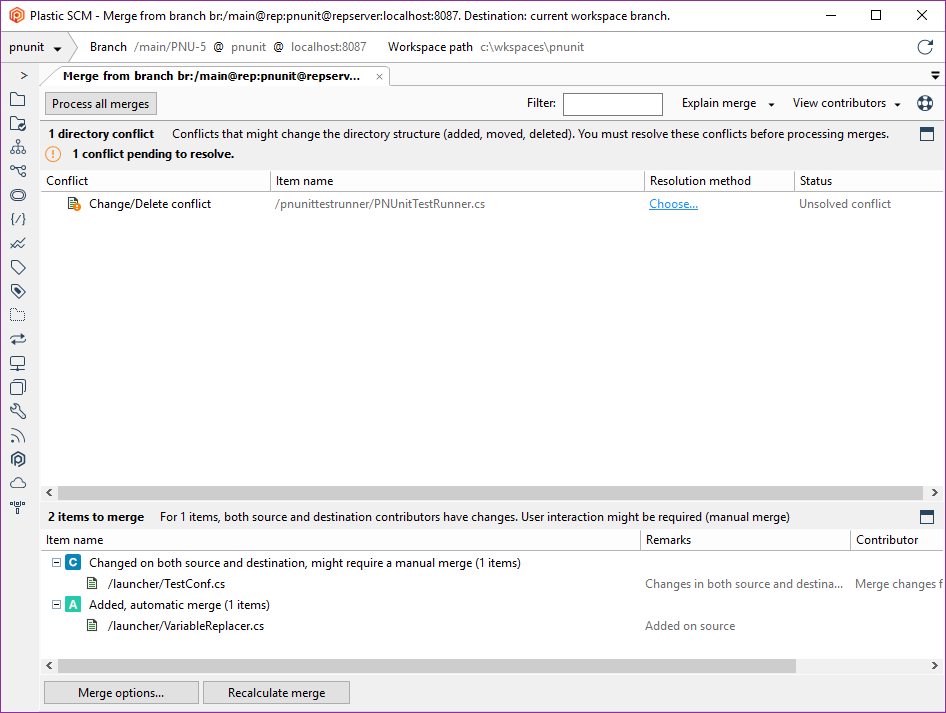The image size is (946, 713).
Task: Open the Preferences wrench icon
Action: click(x=18, y=411)
